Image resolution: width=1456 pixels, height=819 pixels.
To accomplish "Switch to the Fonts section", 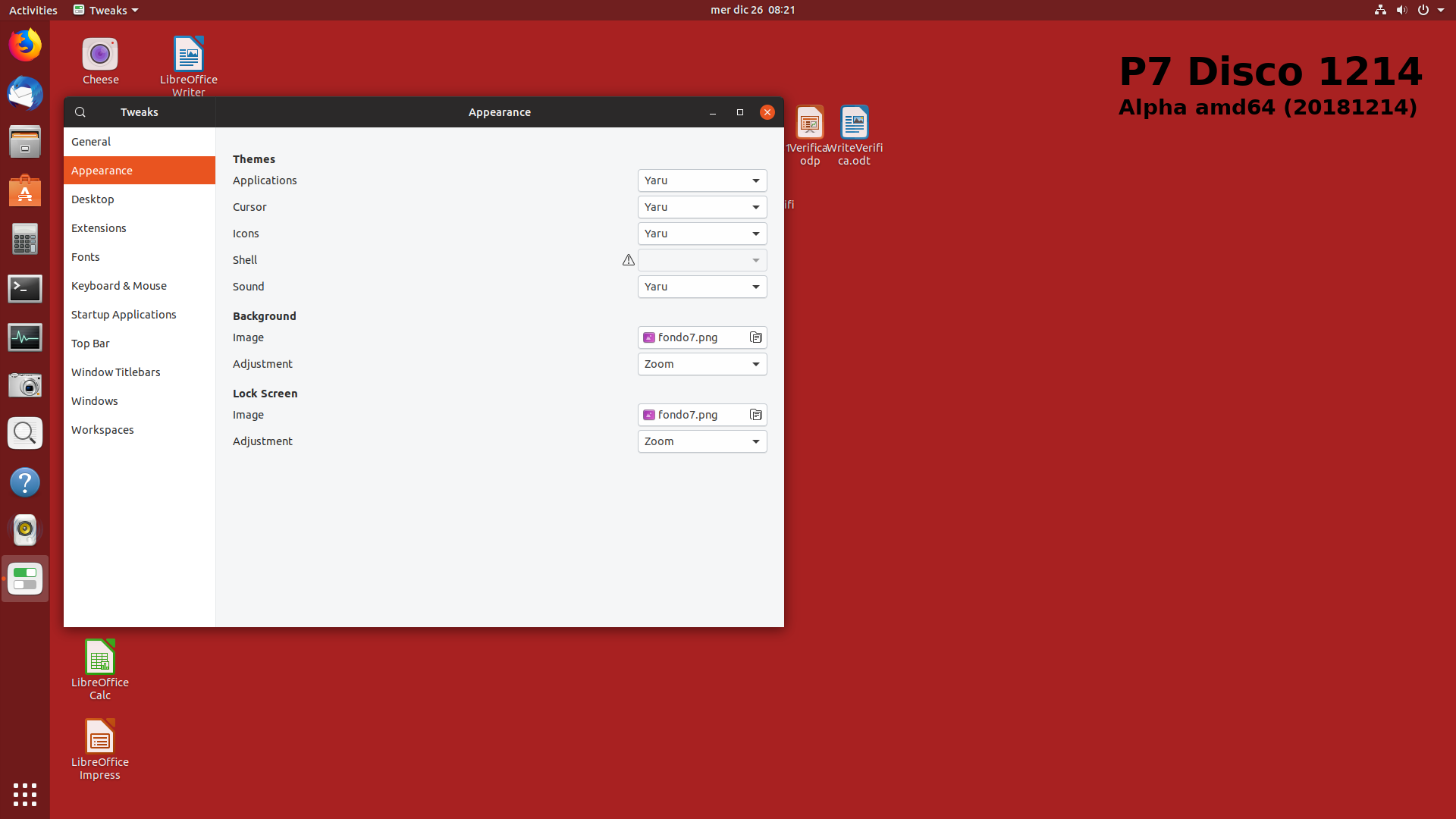I will pos(86,257).
